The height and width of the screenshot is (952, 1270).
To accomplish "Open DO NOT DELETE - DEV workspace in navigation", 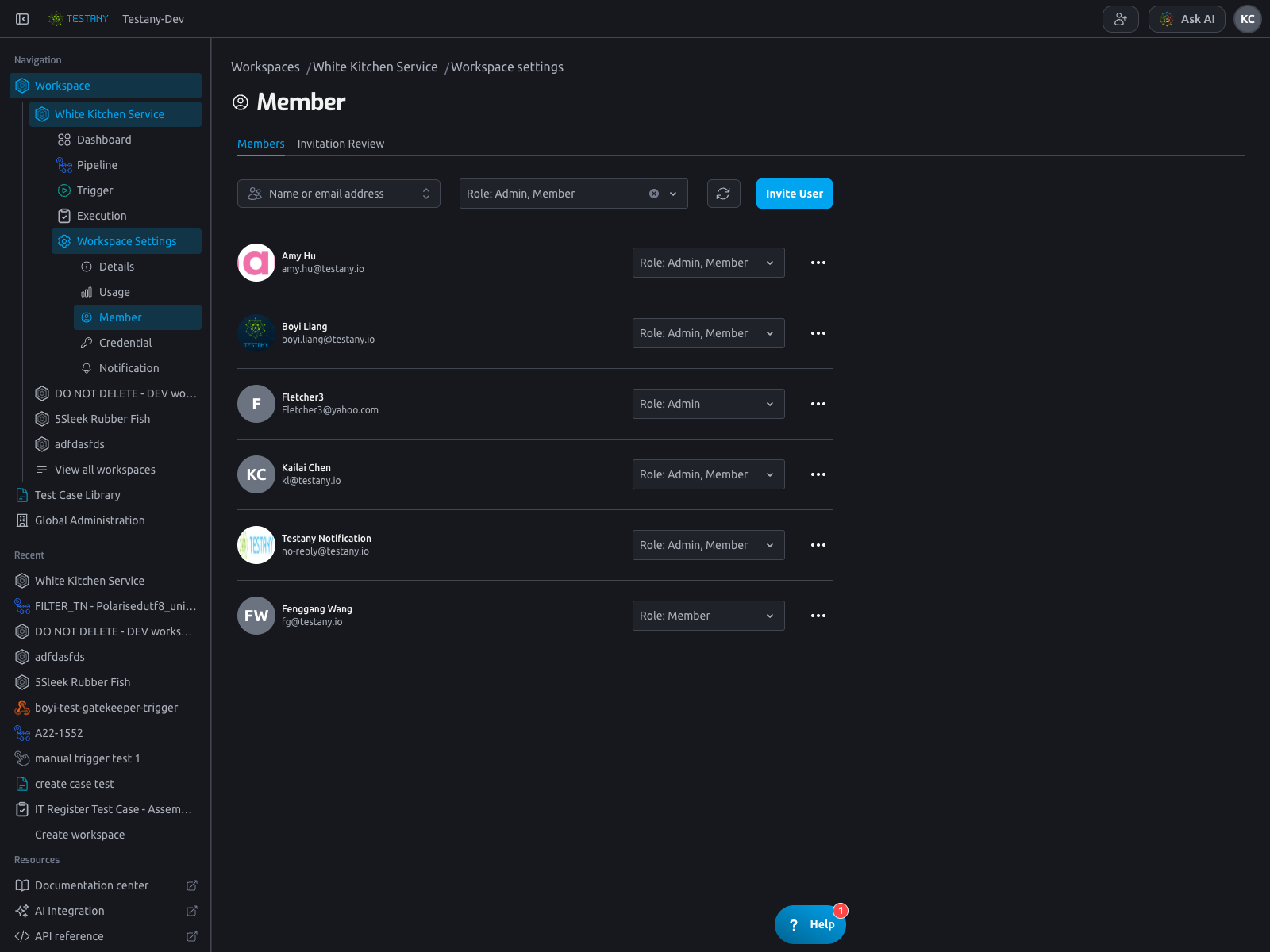I will (x=115, y=393).
